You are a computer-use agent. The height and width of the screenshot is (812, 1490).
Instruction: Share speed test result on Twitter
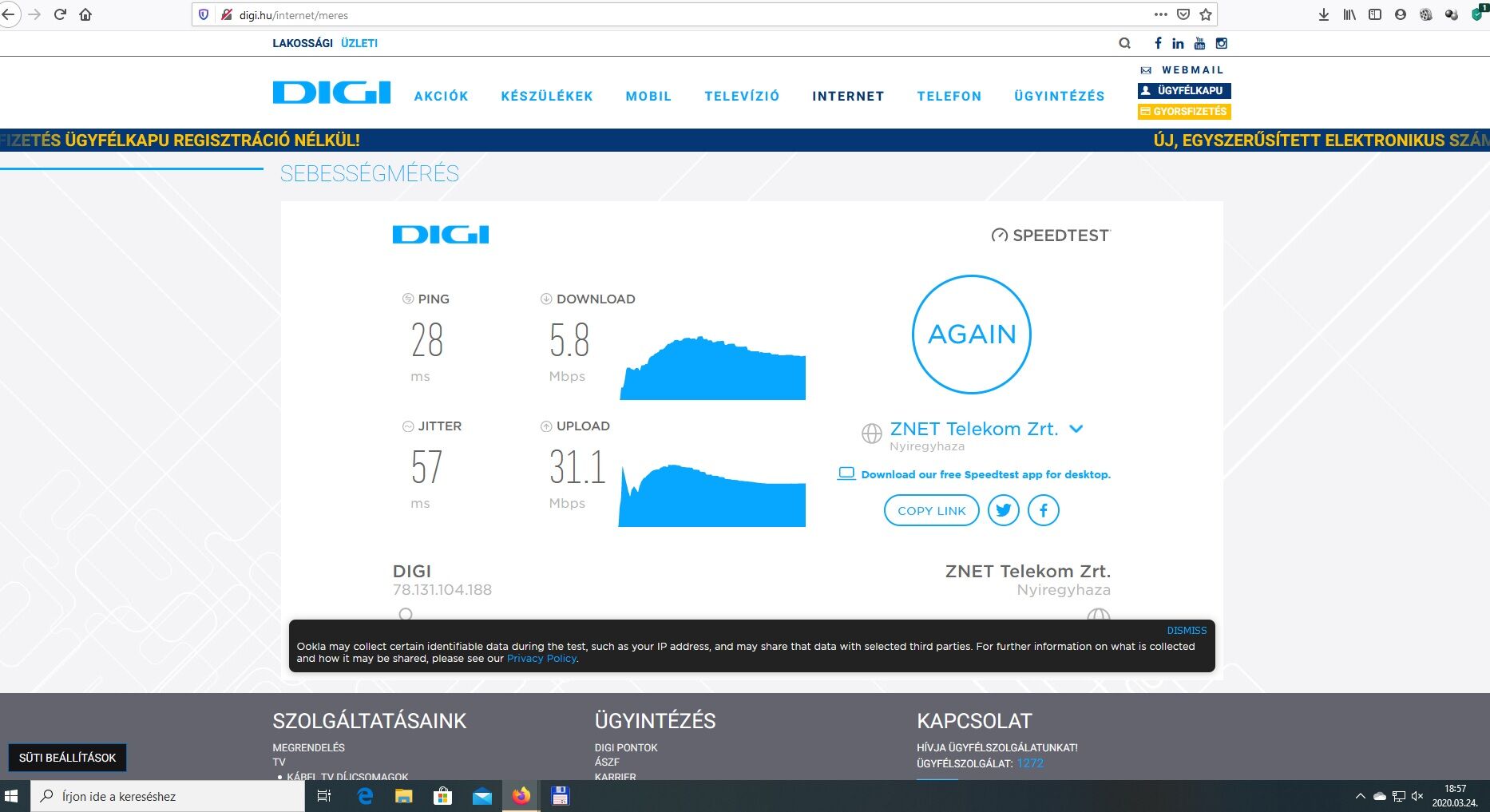(x=1004, y=510)
